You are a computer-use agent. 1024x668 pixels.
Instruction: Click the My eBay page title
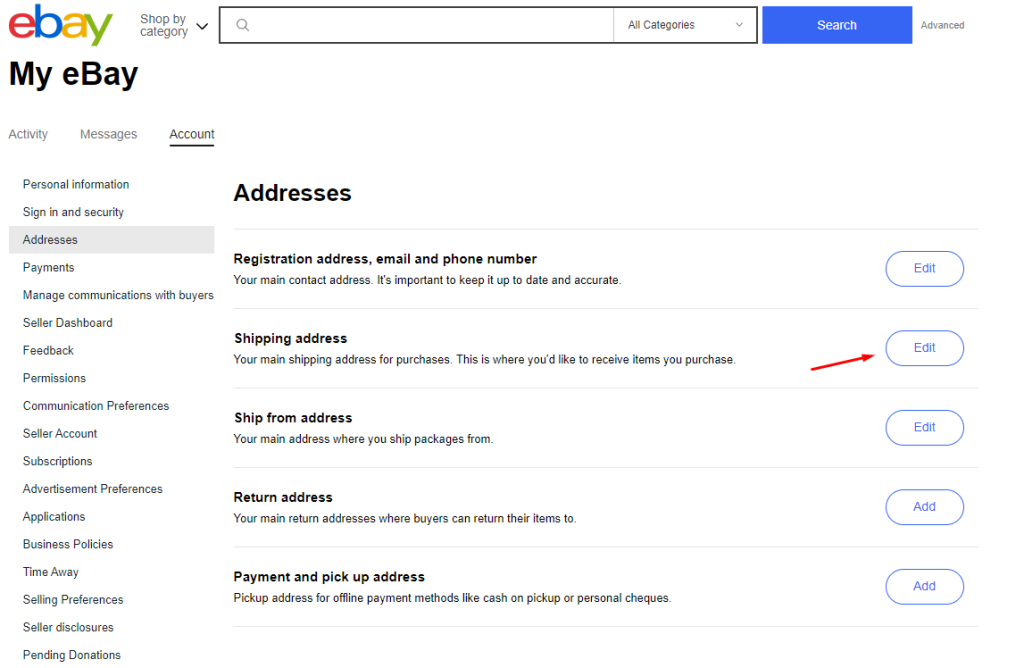pos(74,74)
